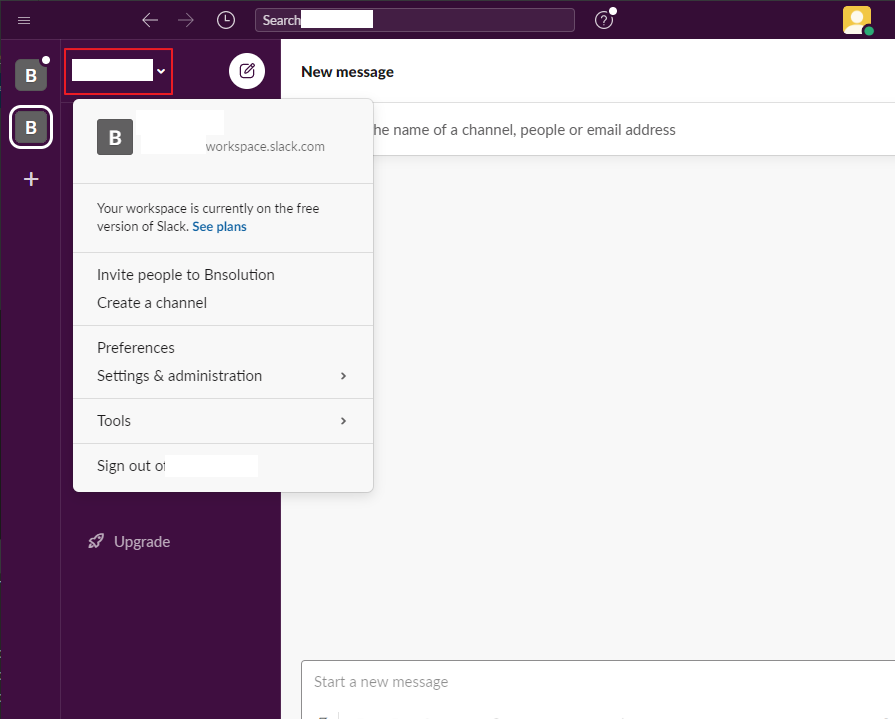Open the user profile avatar
Screen dimensions: 895x719
click(857, 21)
